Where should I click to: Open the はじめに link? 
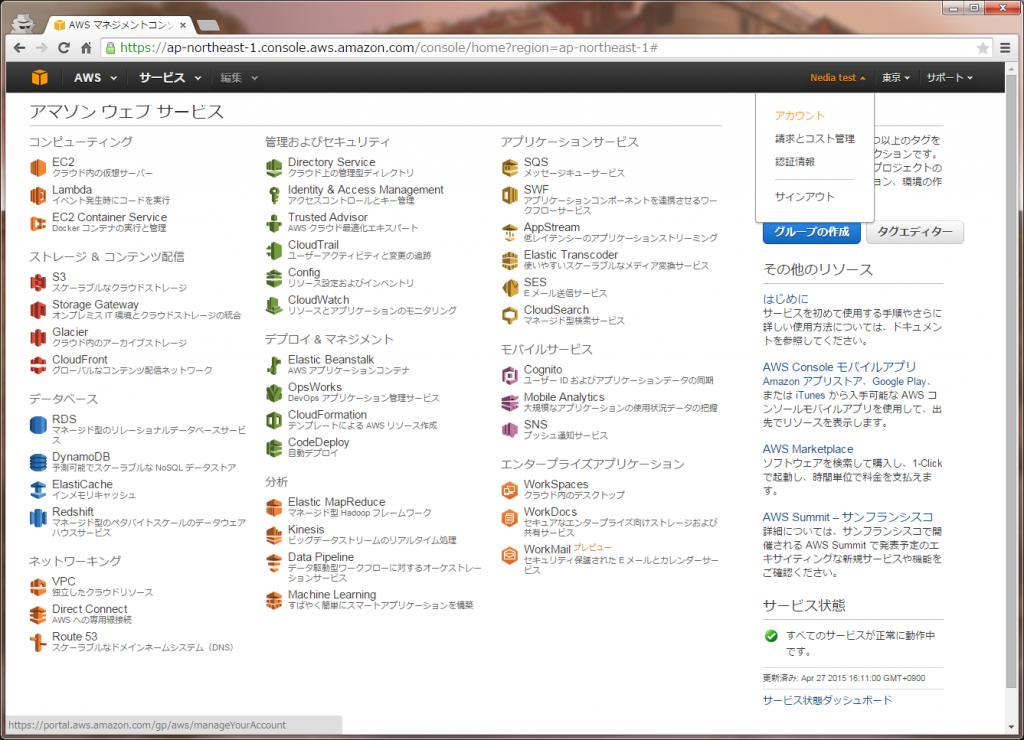click(x=786, y=298)
